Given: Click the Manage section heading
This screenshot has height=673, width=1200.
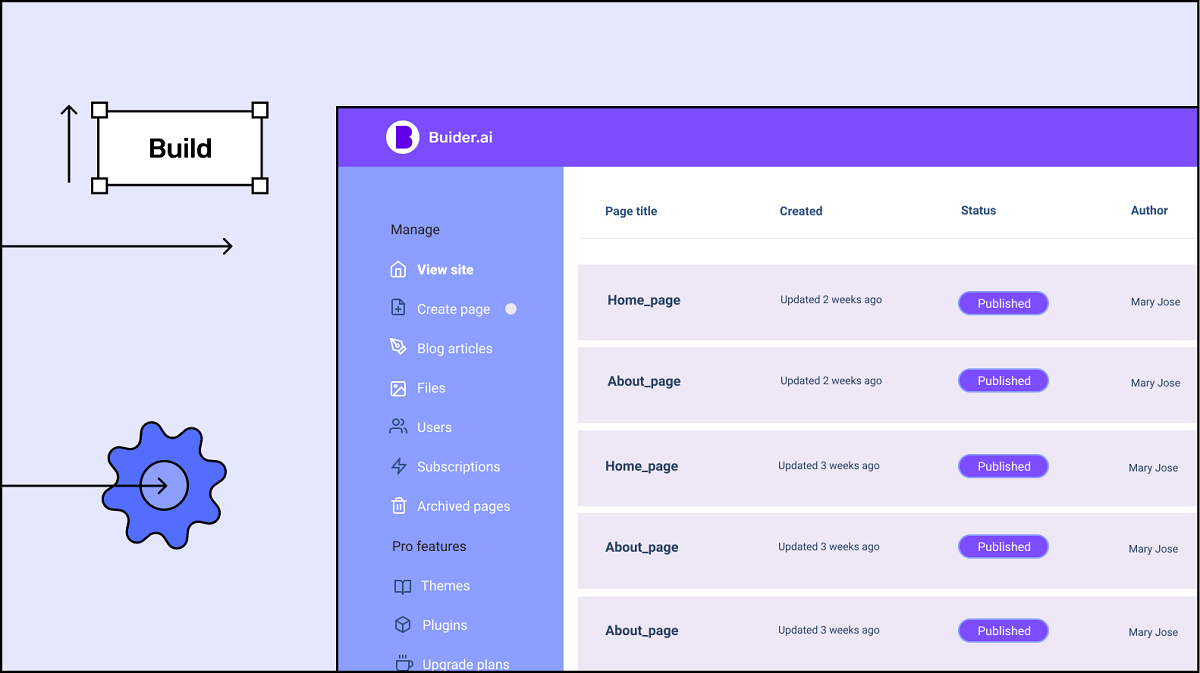Looking at the screenshot, I should 415,230.
